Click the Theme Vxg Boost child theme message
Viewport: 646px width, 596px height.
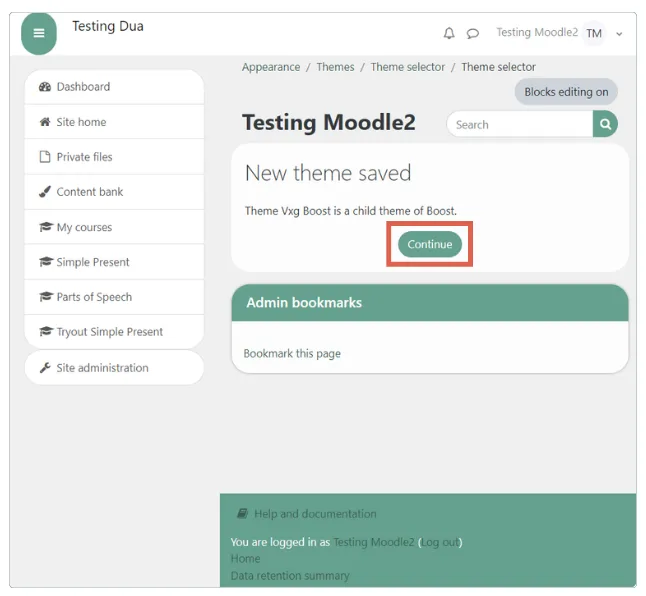(x=351, y=211)
